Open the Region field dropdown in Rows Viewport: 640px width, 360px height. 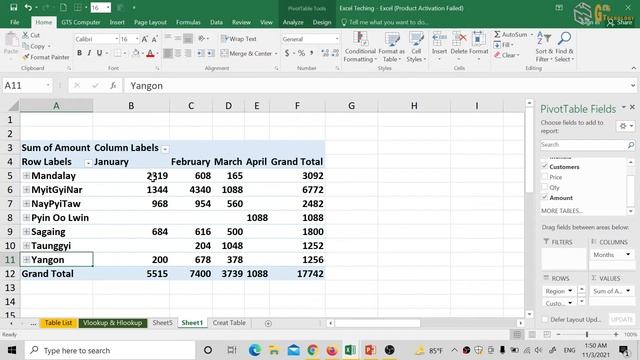[570, 291]
